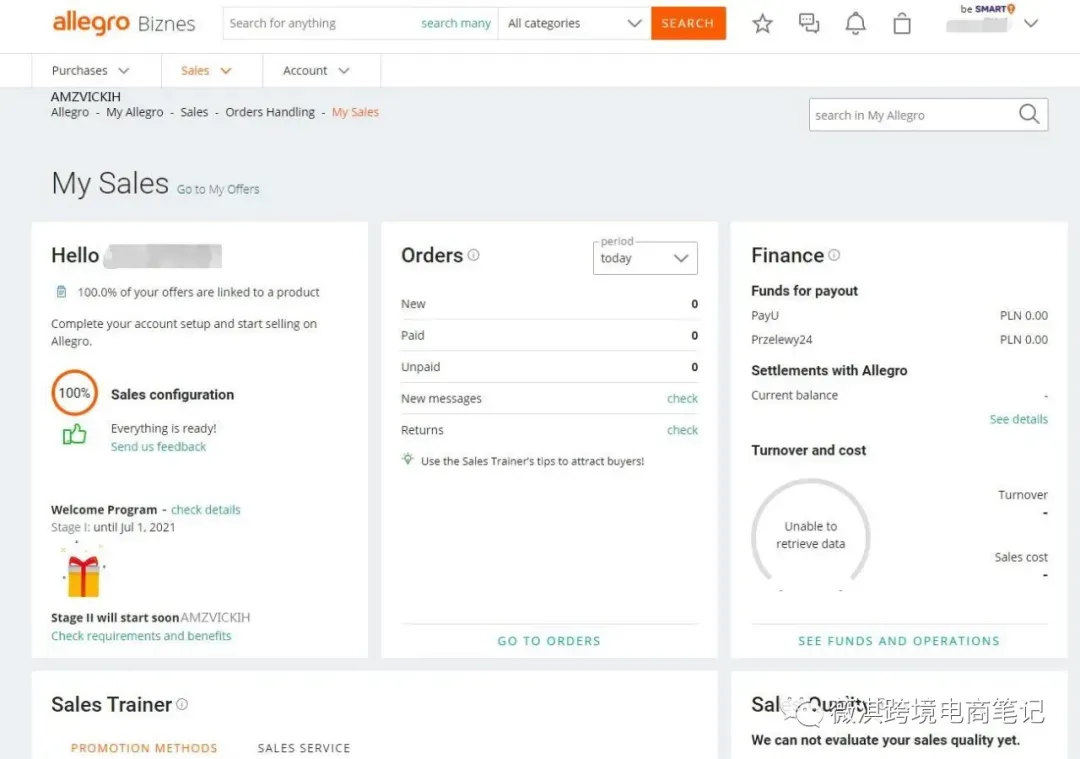
Task: Expand the Sales menu
Action: tap(207, 70)
